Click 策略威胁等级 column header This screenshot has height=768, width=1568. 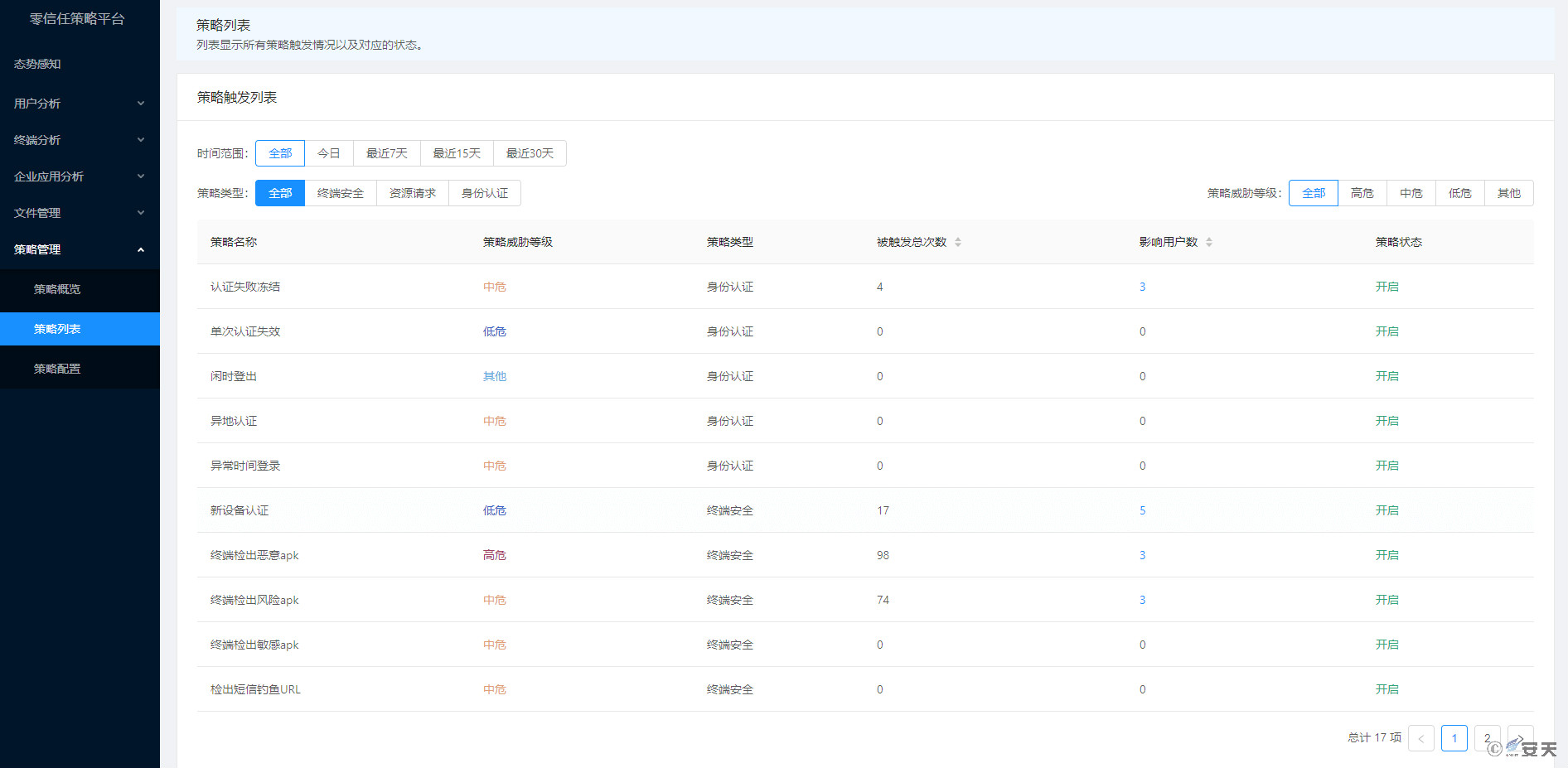click(x=518, y=242)
